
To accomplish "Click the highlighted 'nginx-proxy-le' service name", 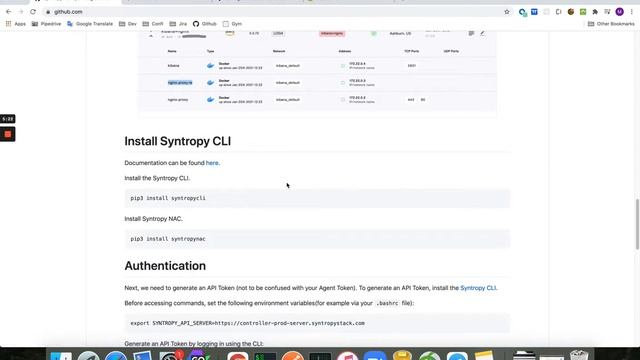I will (180, 83).
